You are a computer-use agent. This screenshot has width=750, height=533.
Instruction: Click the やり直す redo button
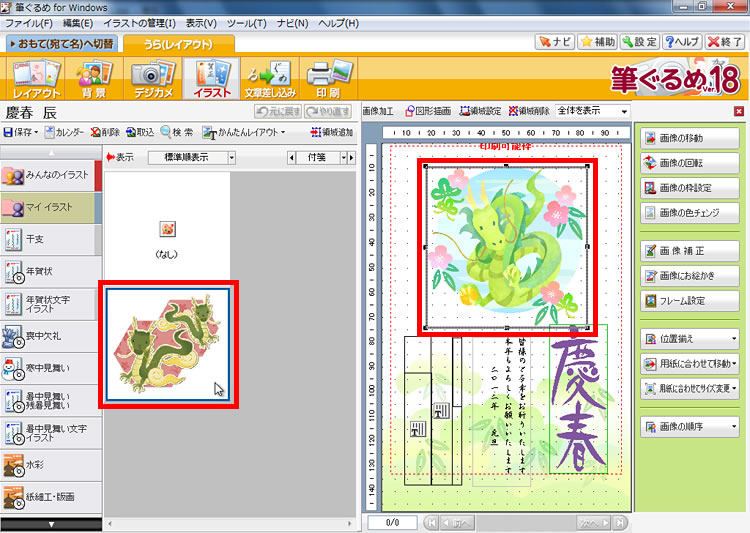(x=328, y=111)
